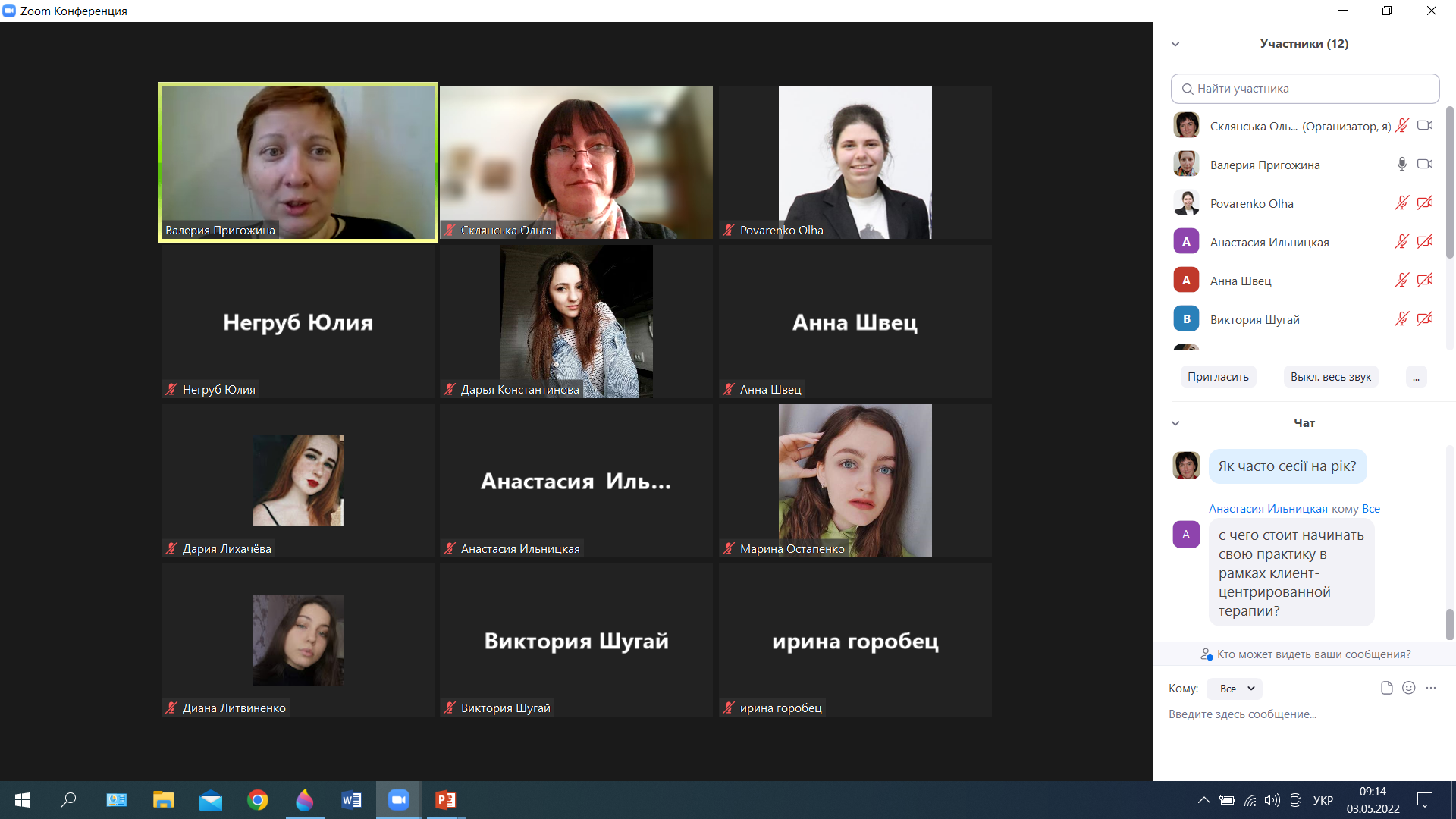Select Склянська Ольга's video tile
The height and width of the screenshot is (819, 1456).
[576, 162]
